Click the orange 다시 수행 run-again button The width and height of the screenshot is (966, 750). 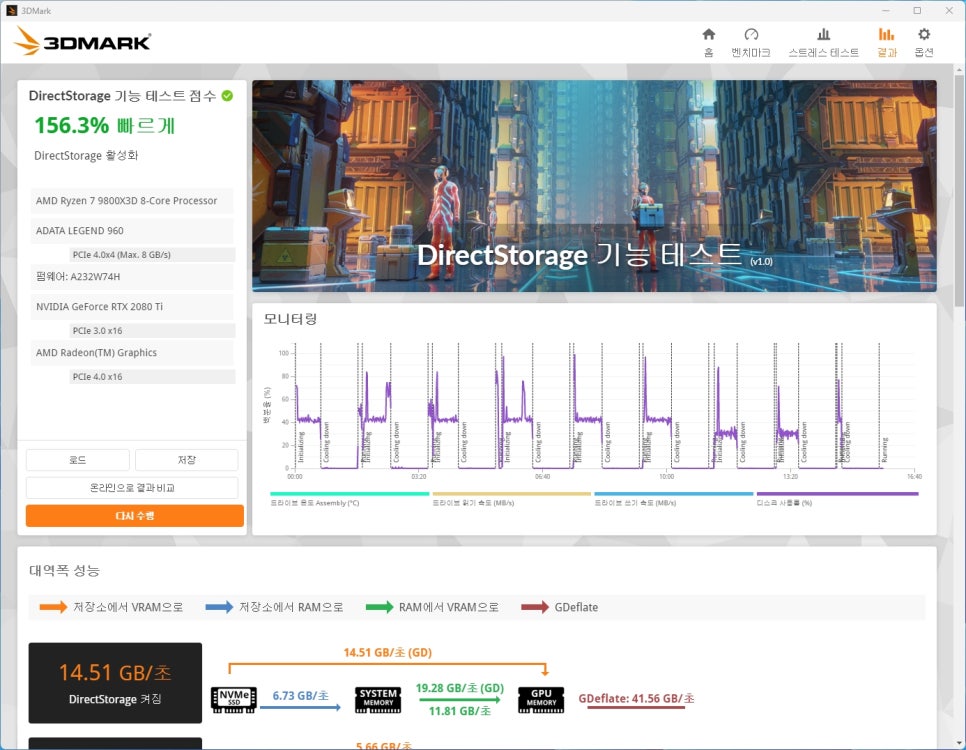134,516
